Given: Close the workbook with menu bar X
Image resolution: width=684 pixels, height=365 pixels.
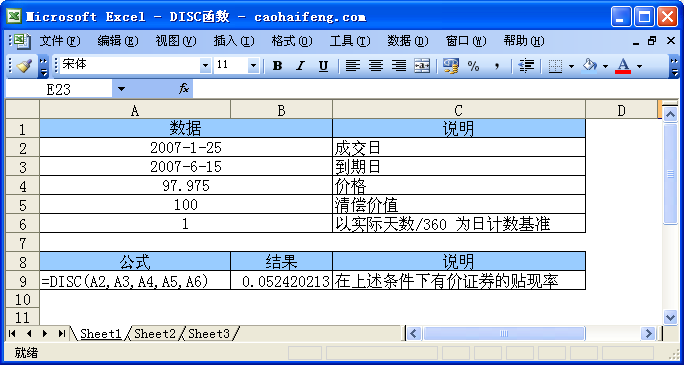Looking at the screenshot, I should (x=671, y=41).
